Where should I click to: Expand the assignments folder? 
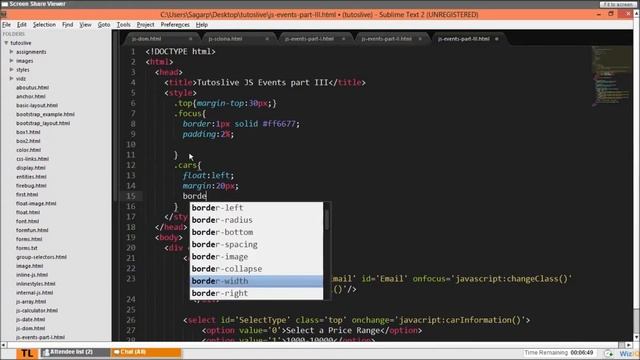tap(11, 52)
